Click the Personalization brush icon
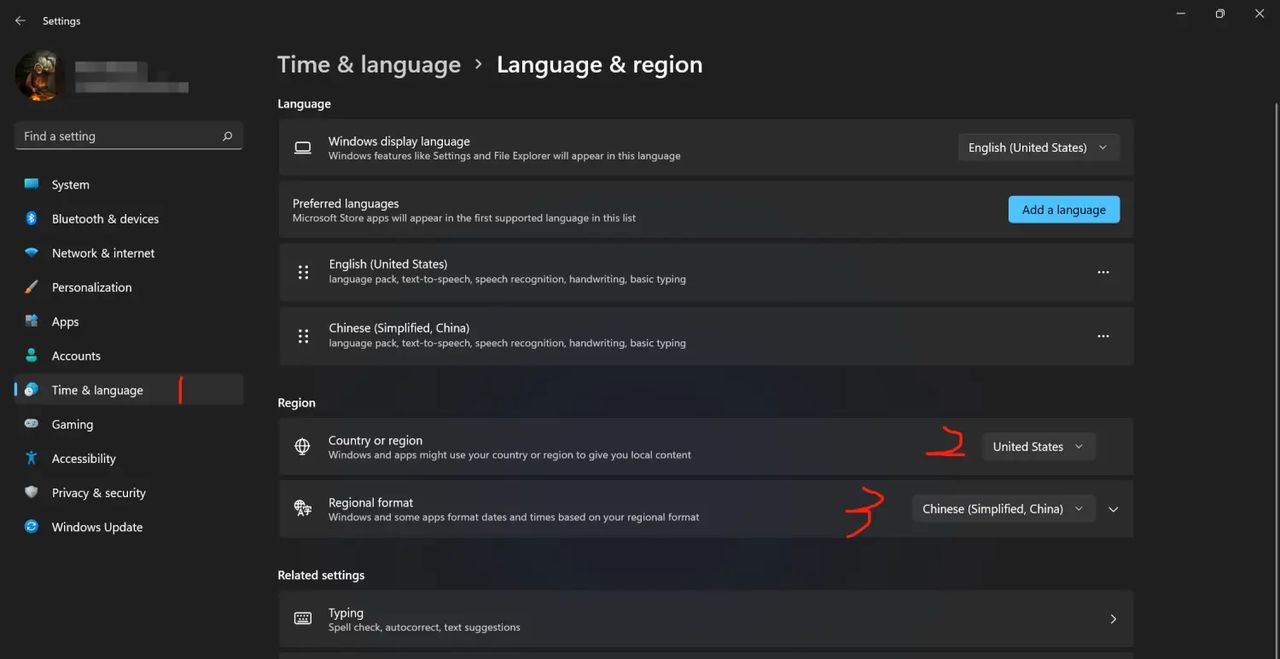Viewport: 1280px width, 659px height. point(33,287)
